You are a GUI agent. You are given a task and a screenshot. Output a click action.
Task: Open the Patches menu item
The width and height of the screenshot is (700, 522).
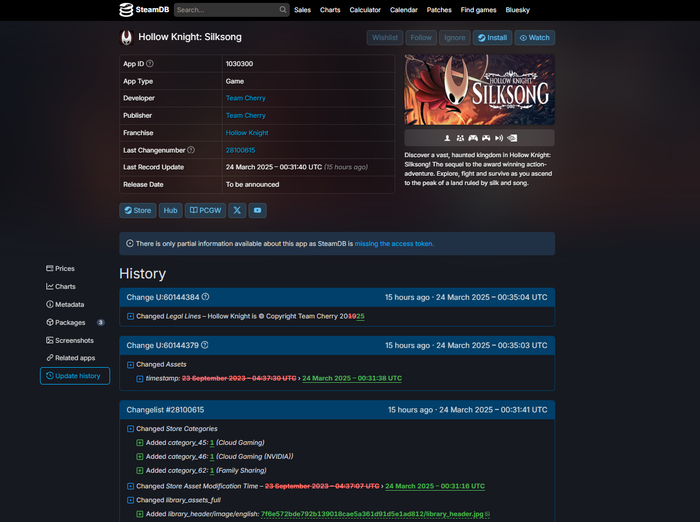click(x=439, y=10)
